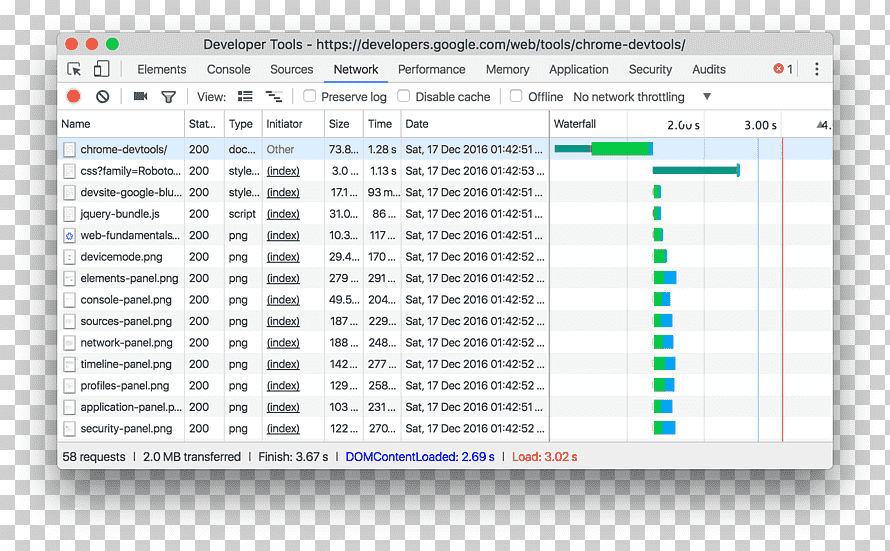Image resolution: width=890 pixels, height=551 pixels.
Task: Click thumbnail icon of network-panel.png row
Action: (x=69, y=343)
